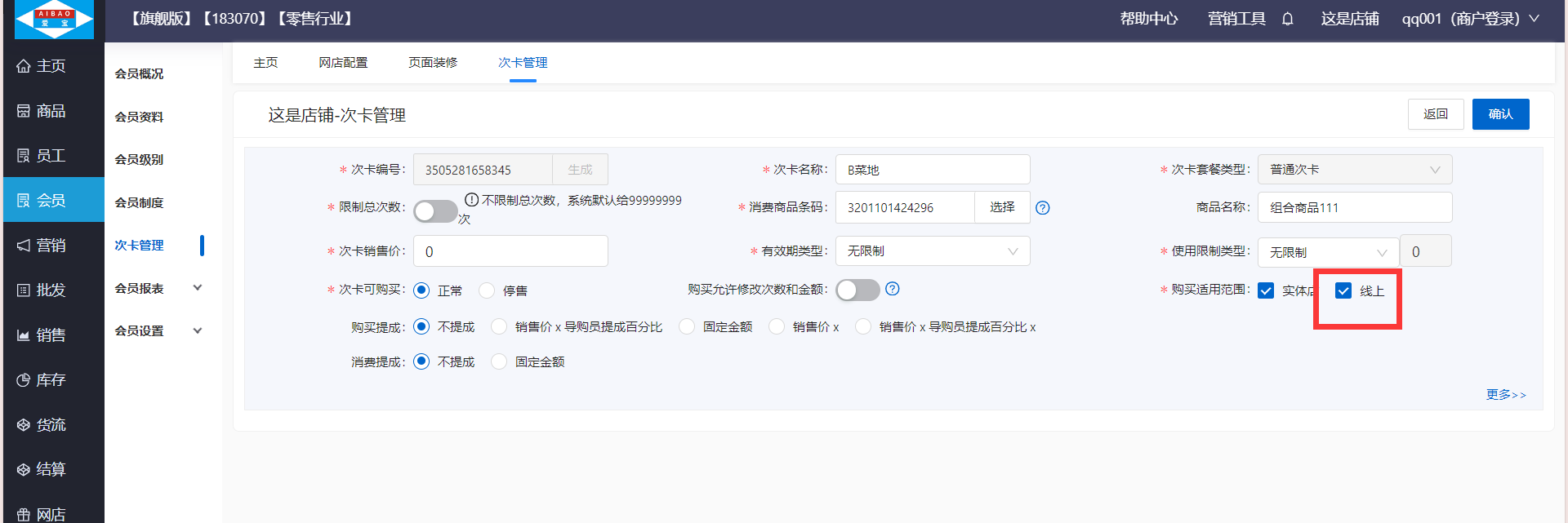
Task: Toggle the 限制总次数 switch
Action: 434,211
